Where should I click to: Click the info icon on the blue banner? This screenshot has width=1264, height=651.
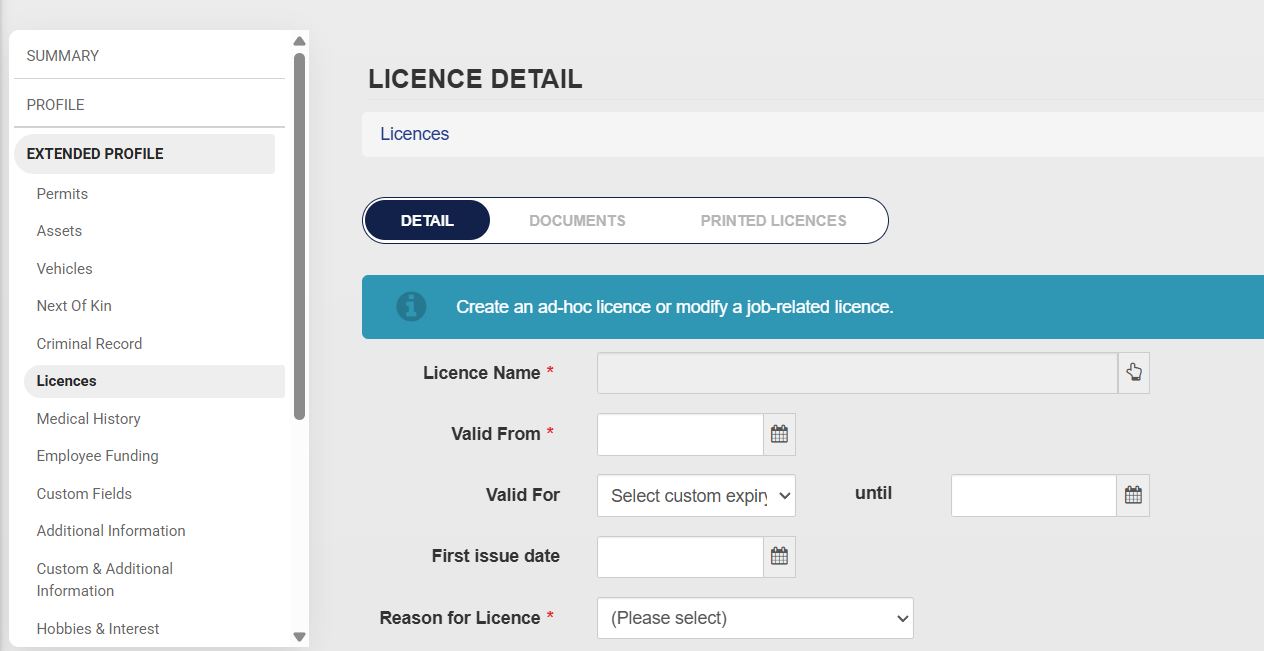coord(411,307)
